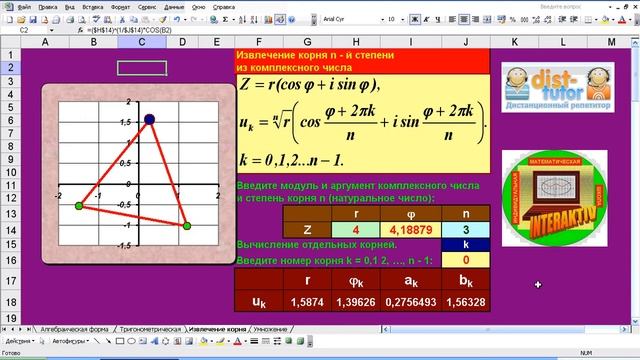Open the Файл menu

(24, 7)
